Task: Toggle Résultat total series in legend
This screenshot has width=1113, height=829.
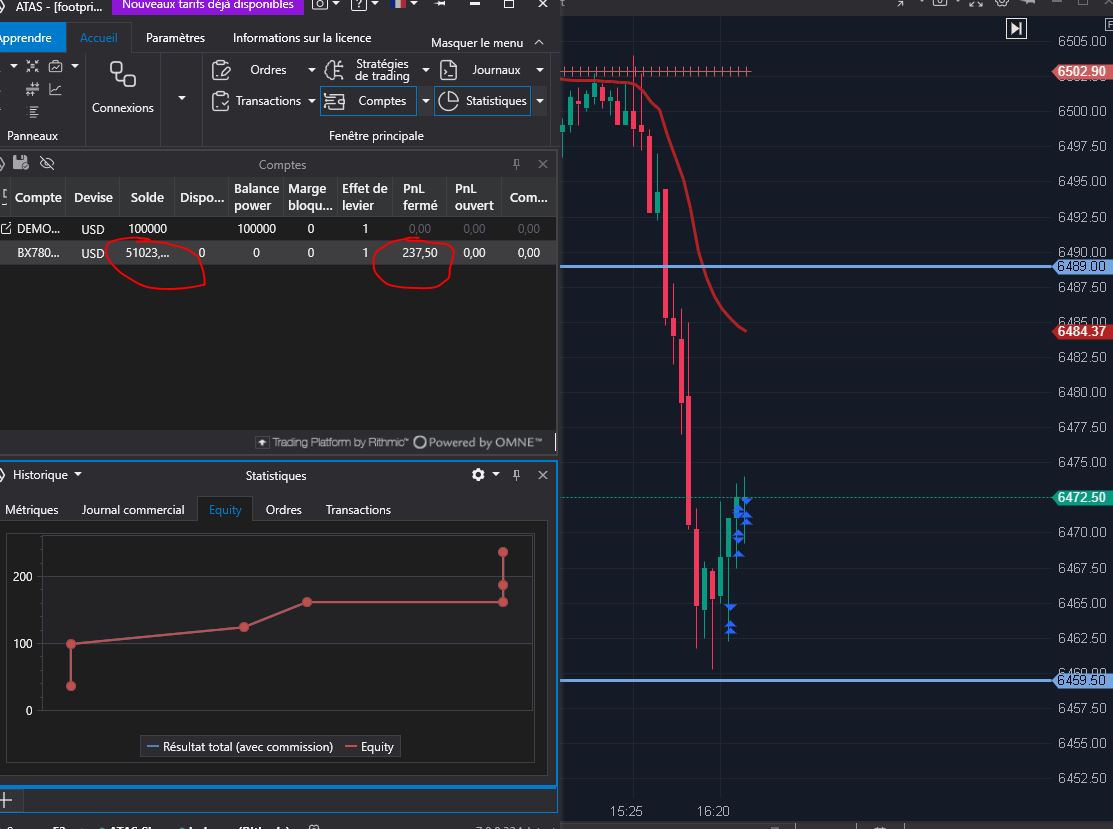Action: [x=240, y=747]
